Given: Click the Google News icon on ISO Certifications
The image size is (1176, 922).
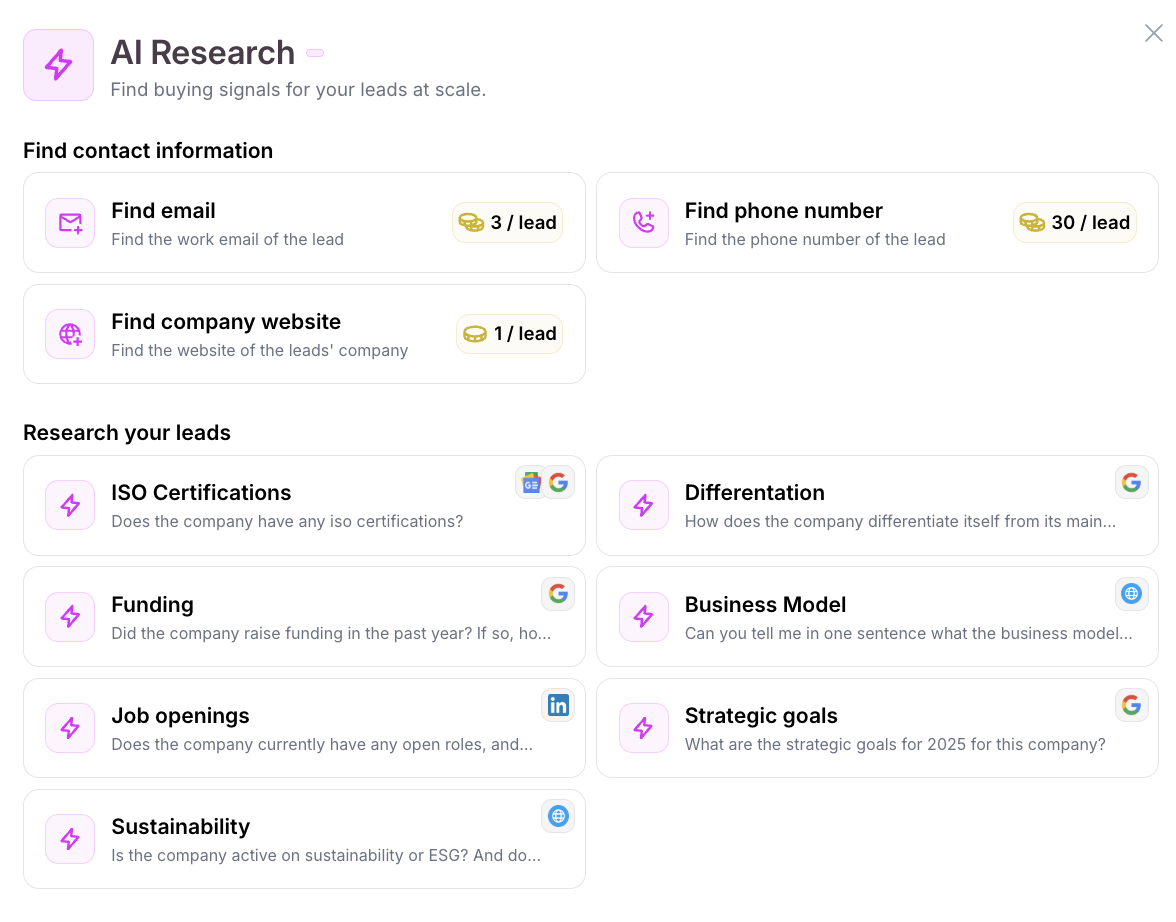Looking at the screenshot, I should coord(531,483).
